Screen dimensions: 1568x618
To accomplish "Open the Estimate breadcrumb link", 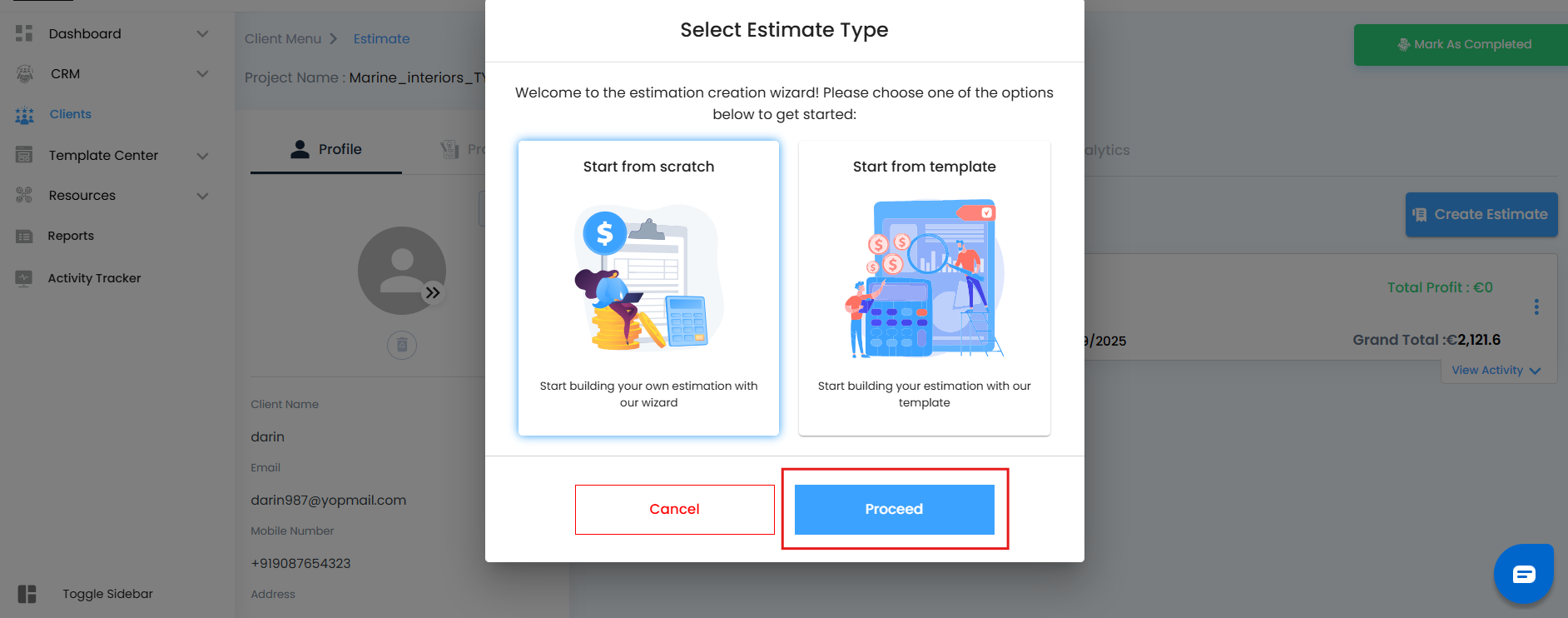I will pos(381,39).
